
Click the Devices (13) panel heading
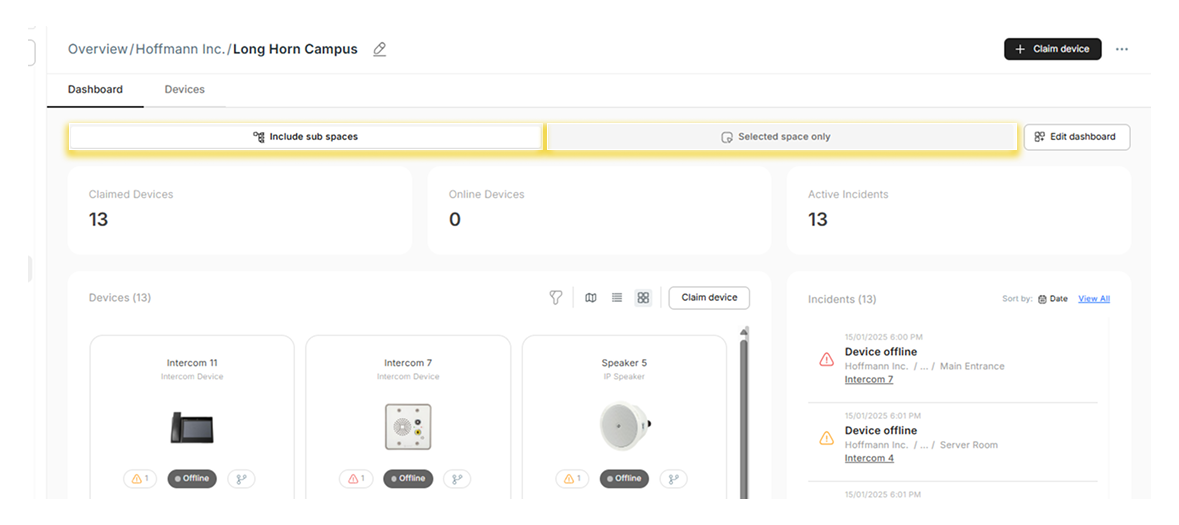pos(120,298)
